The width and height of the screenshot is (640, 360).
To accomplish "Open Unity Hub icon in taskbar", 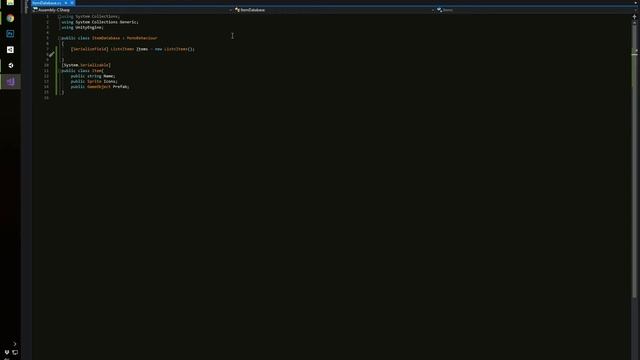I will point(10,50).
